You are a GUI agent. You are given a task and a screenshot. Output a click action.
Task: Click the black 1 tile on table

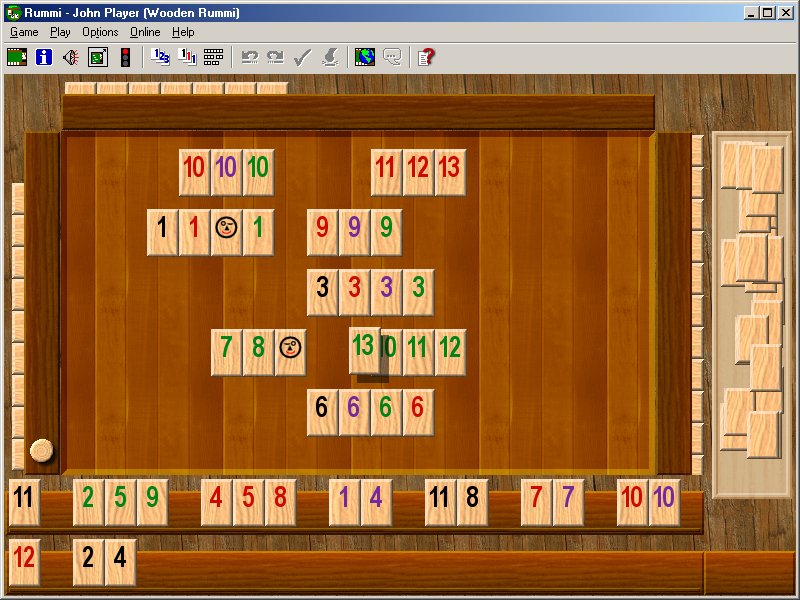click(162, 232)
